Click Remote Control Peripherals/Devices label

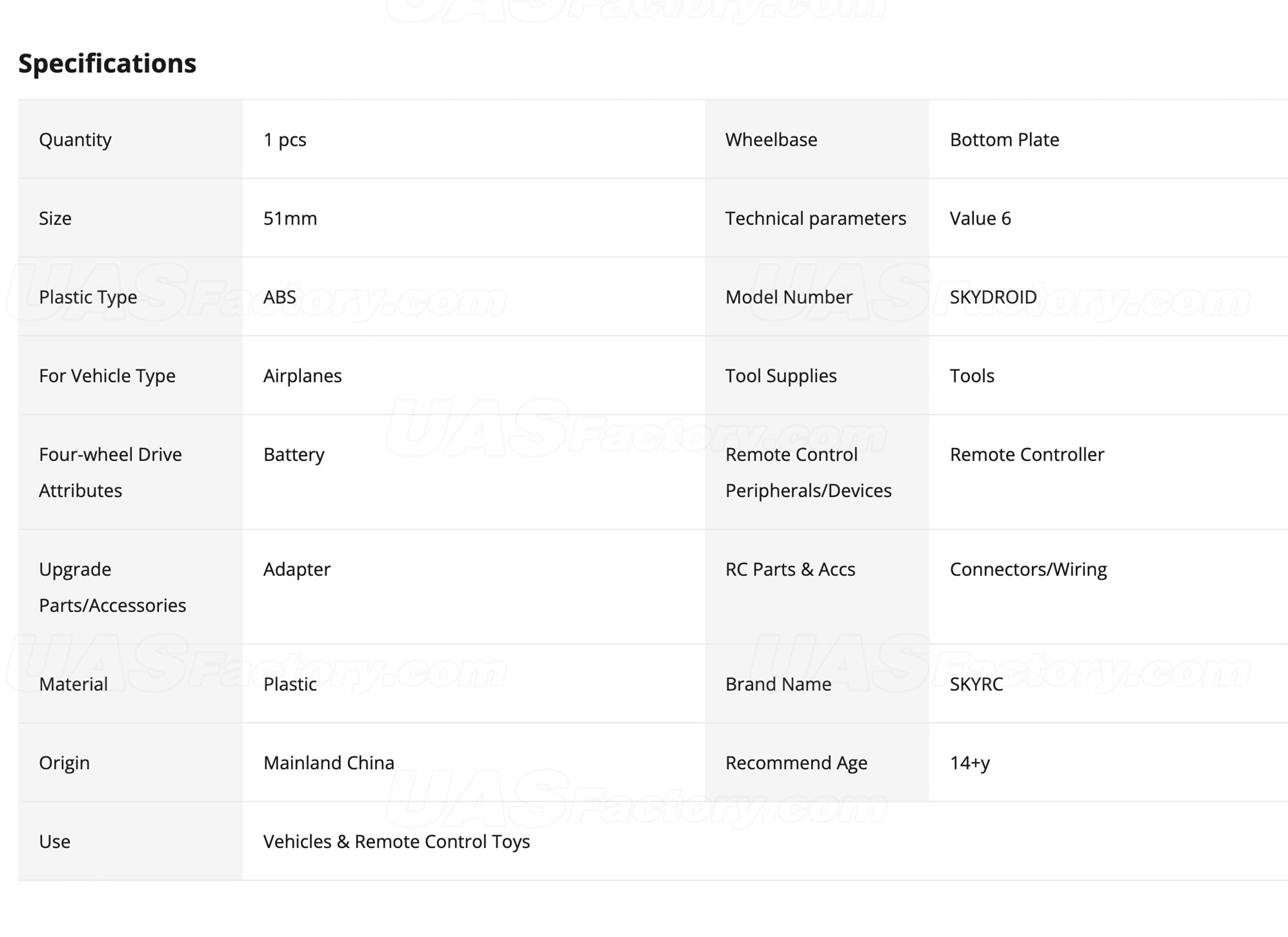[808, 472]
